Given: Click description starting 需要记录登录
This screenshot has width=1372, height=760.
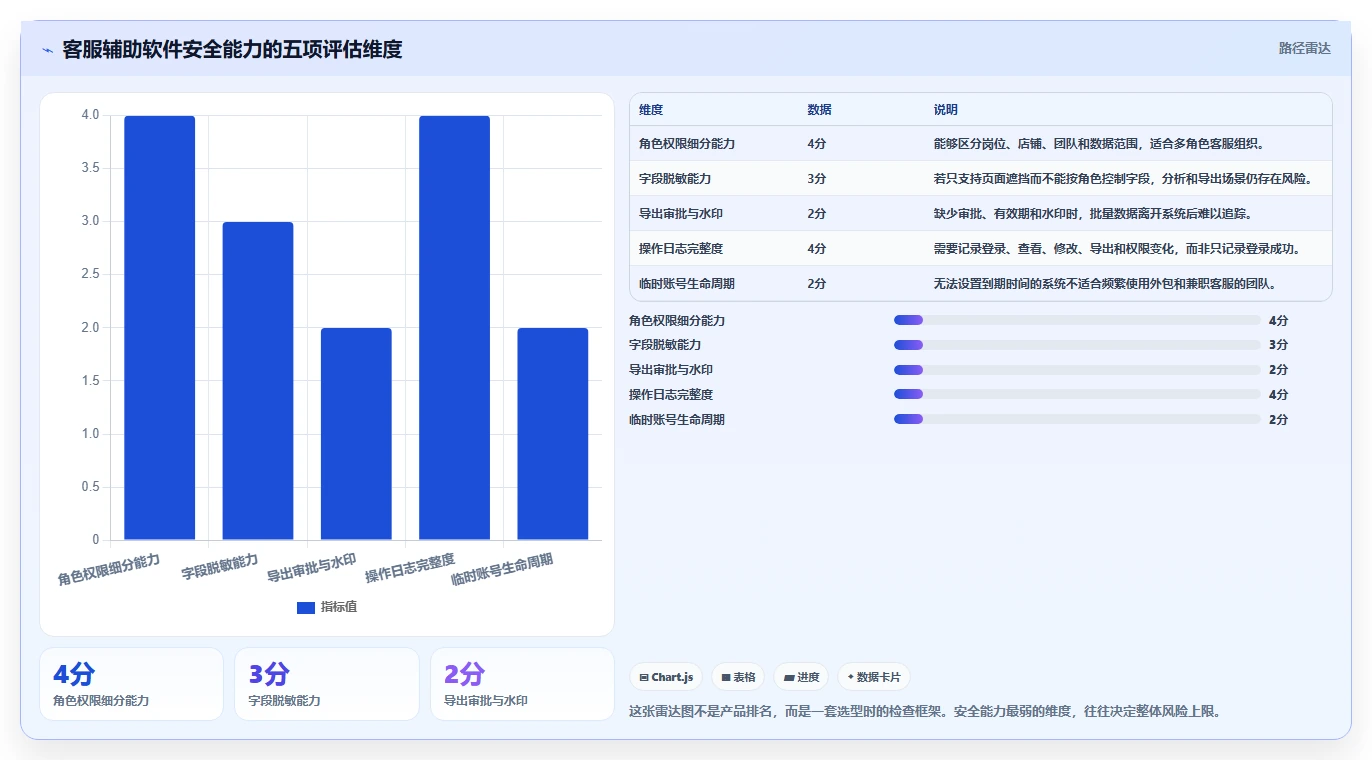Looking at the screenshot, I should pos(1117,249).
